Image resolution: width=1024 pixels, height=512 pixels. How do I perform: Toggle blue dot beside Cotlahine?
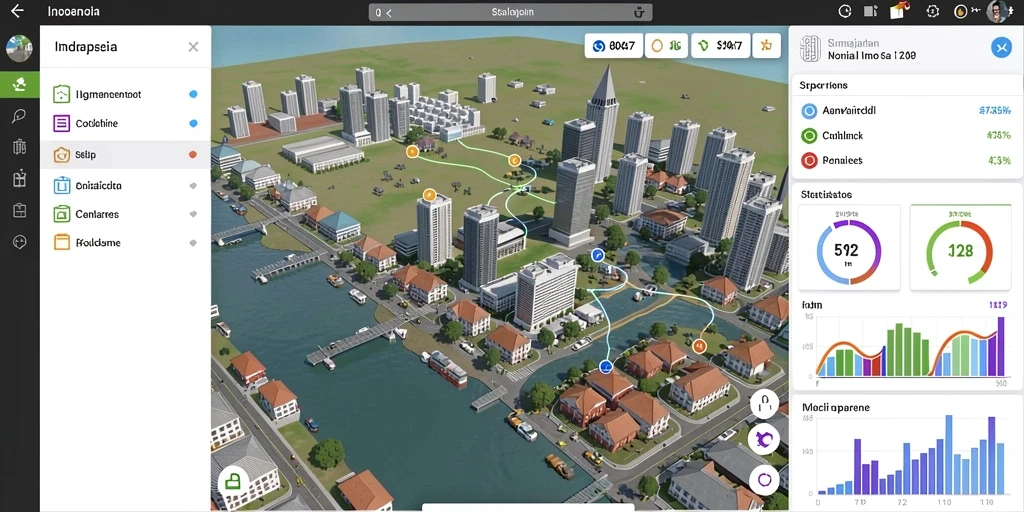click(x=193, y=123)
